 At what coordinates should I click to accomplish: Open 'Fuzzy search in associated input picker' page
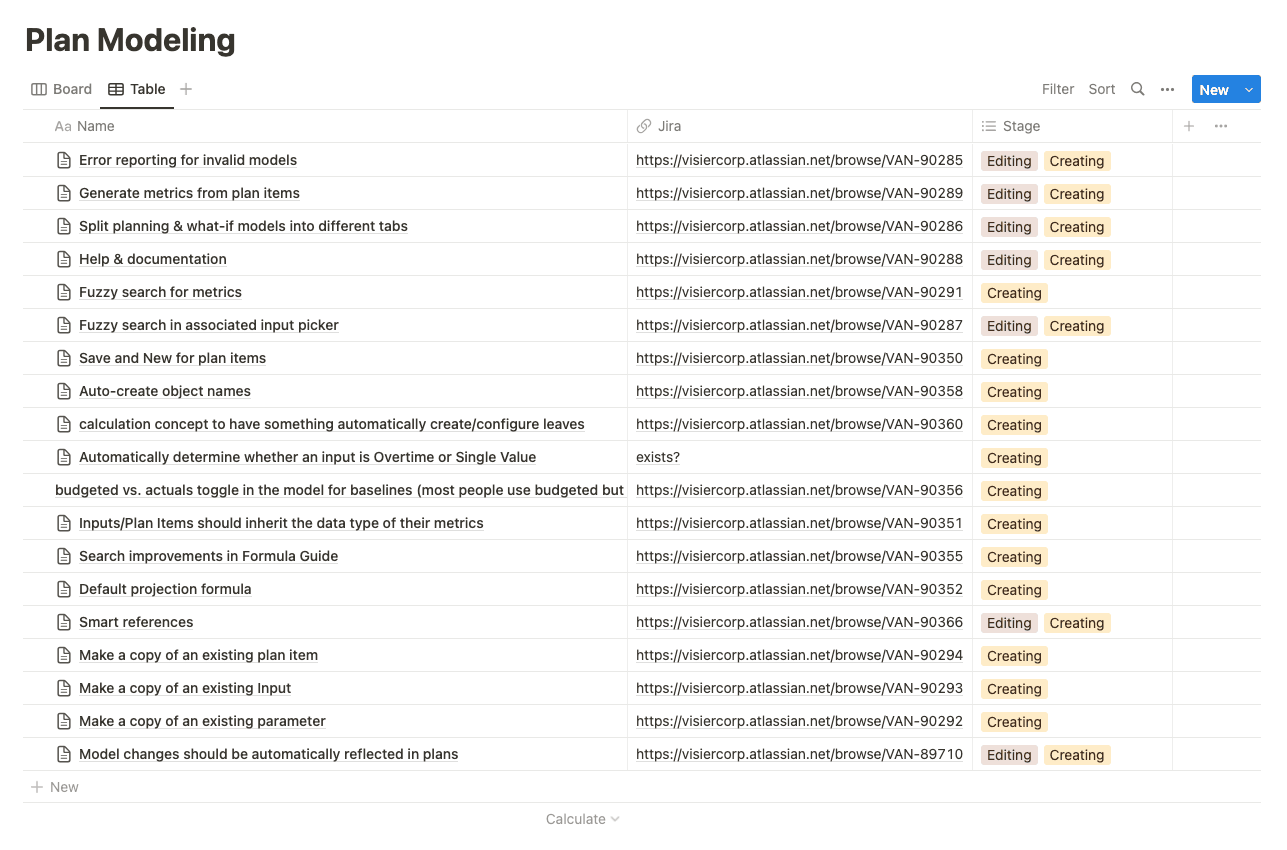coord(209,325)
